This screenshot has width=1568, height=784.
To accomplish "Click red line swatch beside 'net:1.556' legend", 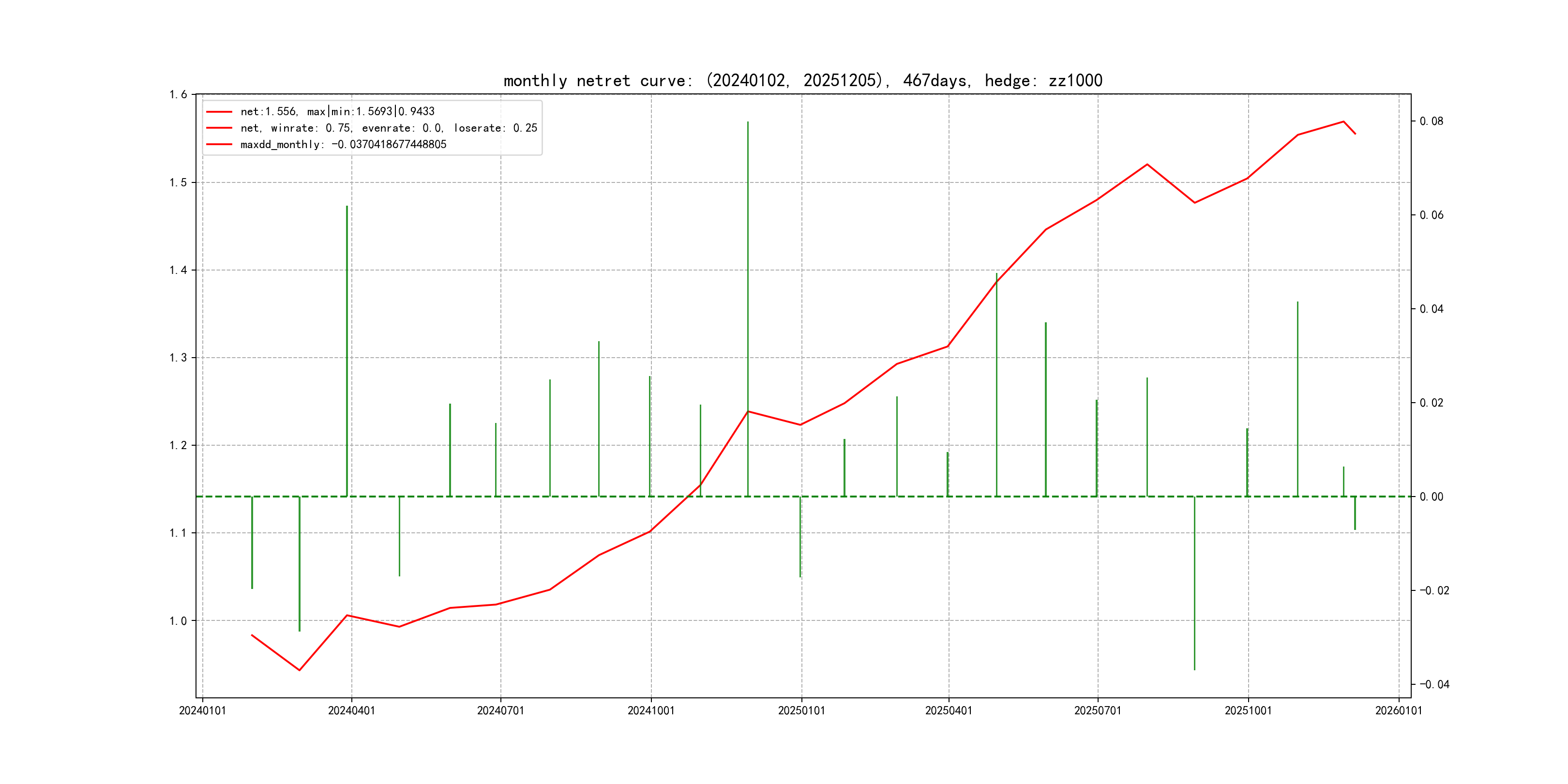I will coord(219,111).
